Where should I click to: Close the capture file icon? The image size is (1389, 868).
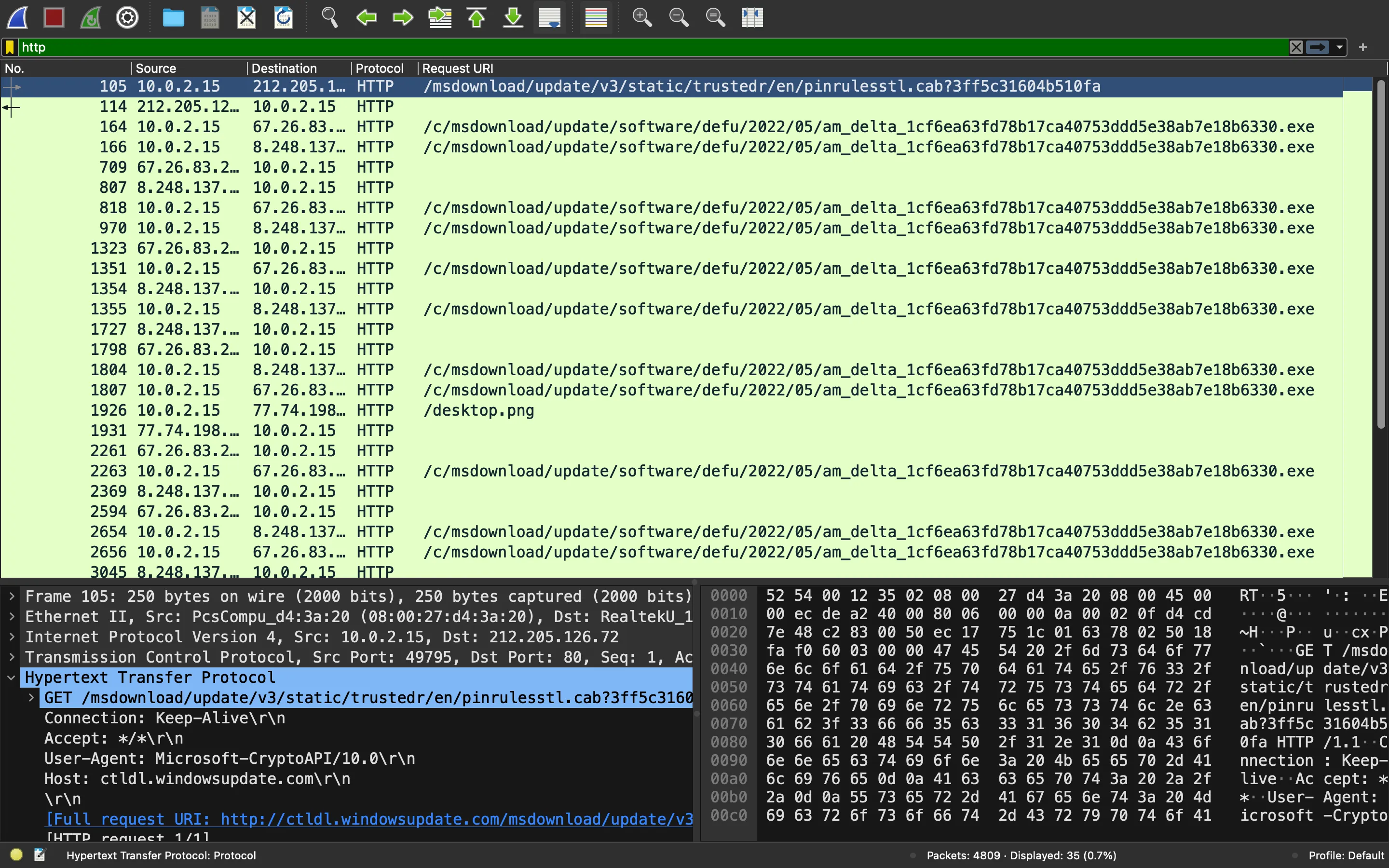click(247, 17)
